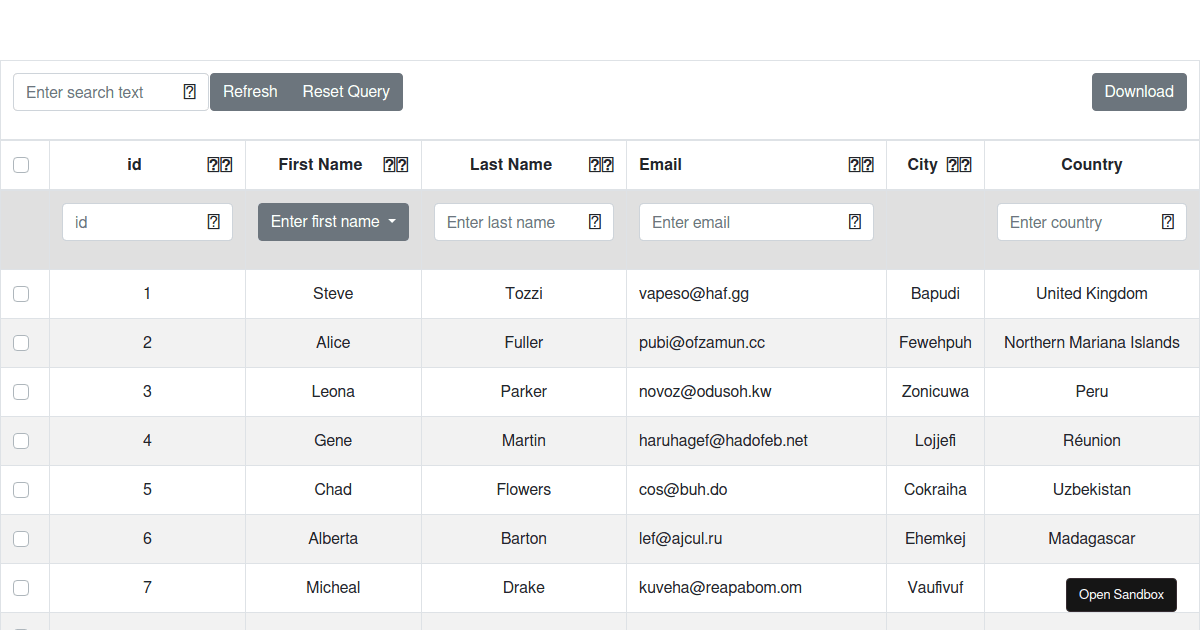Check the checkbox on Steve Tozzi's row

click(x=21, y=293)
